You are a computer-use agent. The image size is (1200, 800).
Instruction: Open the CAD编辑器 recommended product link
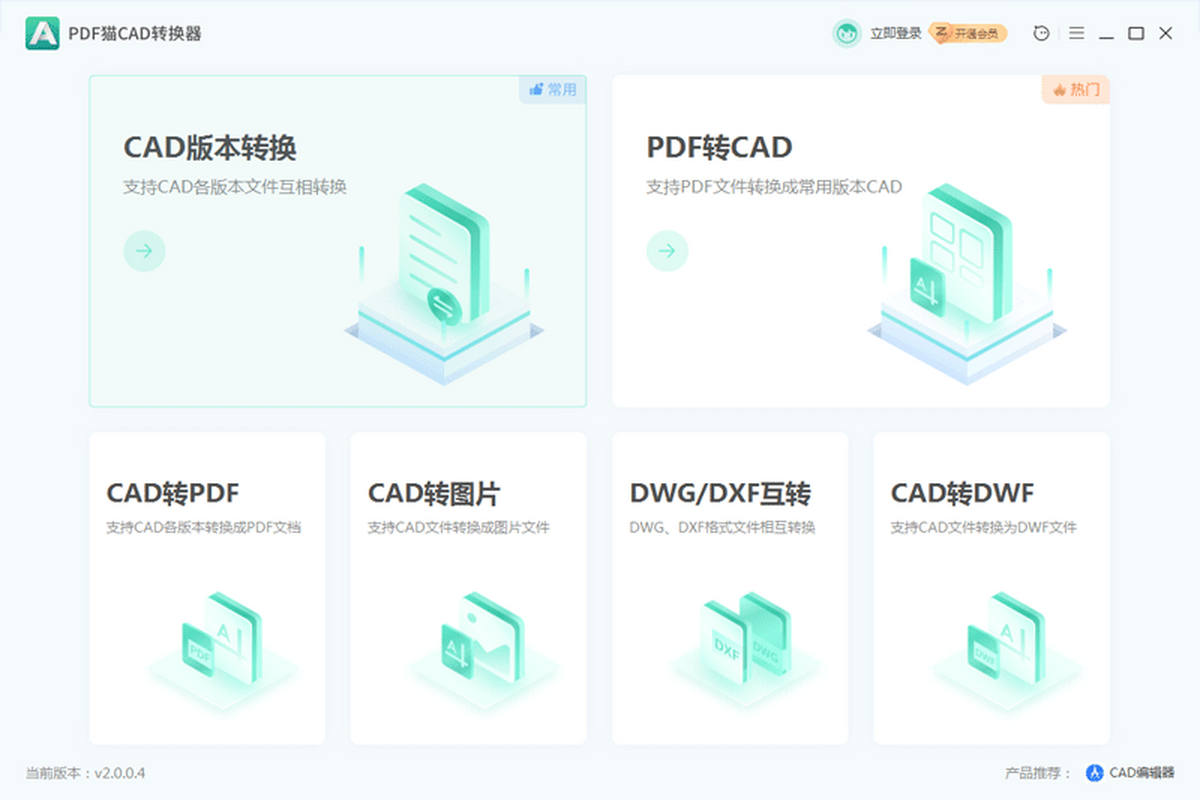1130,773
